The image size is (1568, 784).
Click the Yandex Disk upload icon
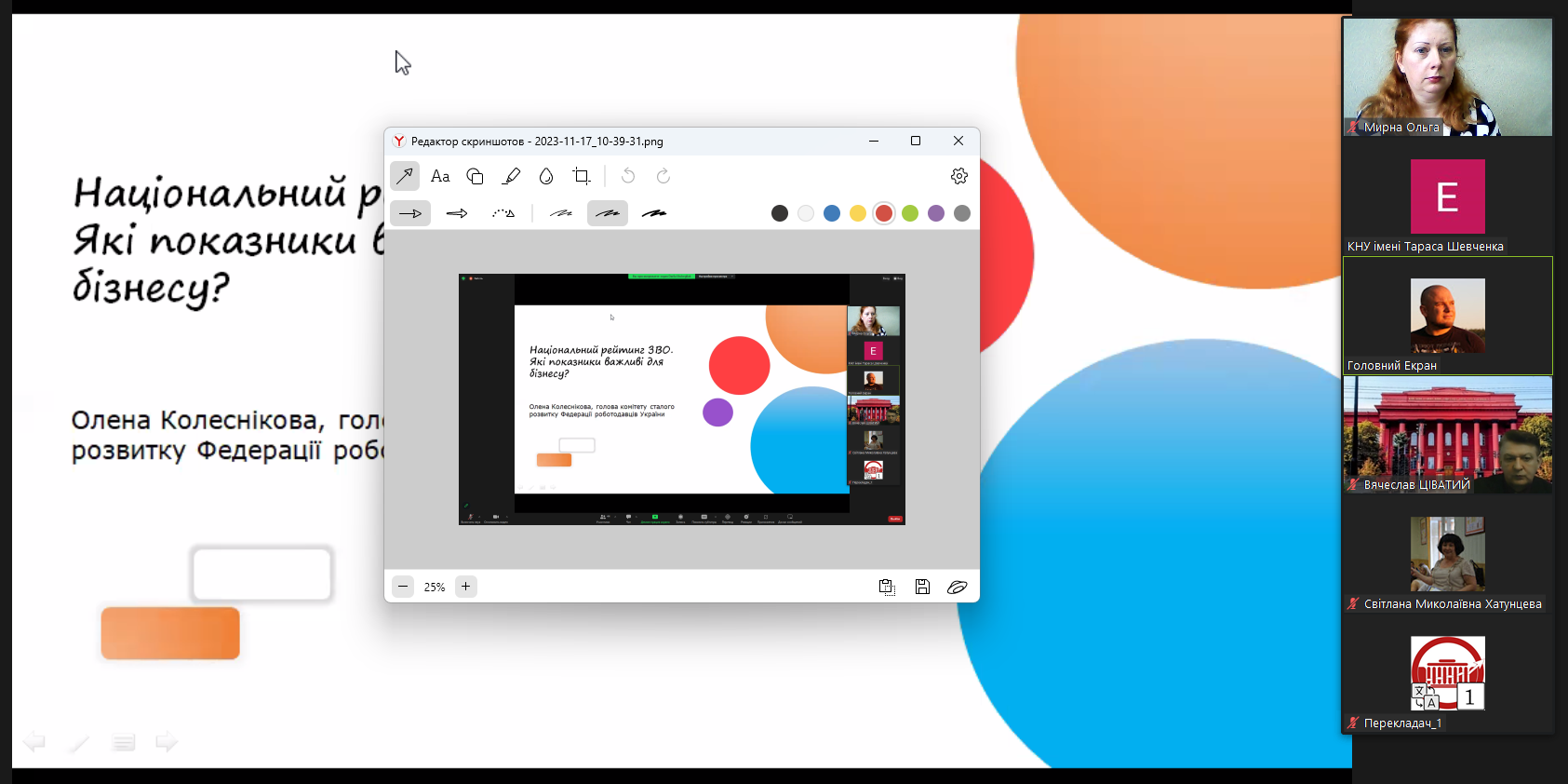(x=958, y=587)
